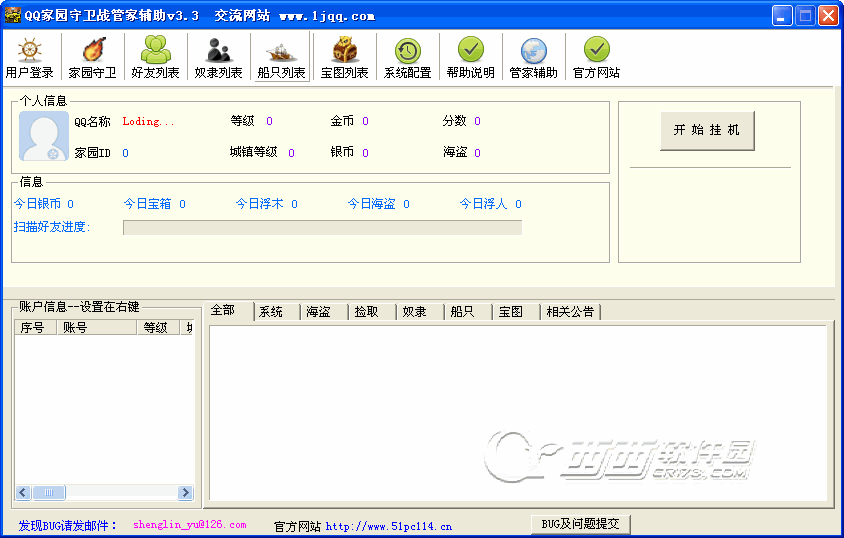Open the http://www.51pc114.cn link
This screenshot has height=538, width=844.
[x=389, y=526]
